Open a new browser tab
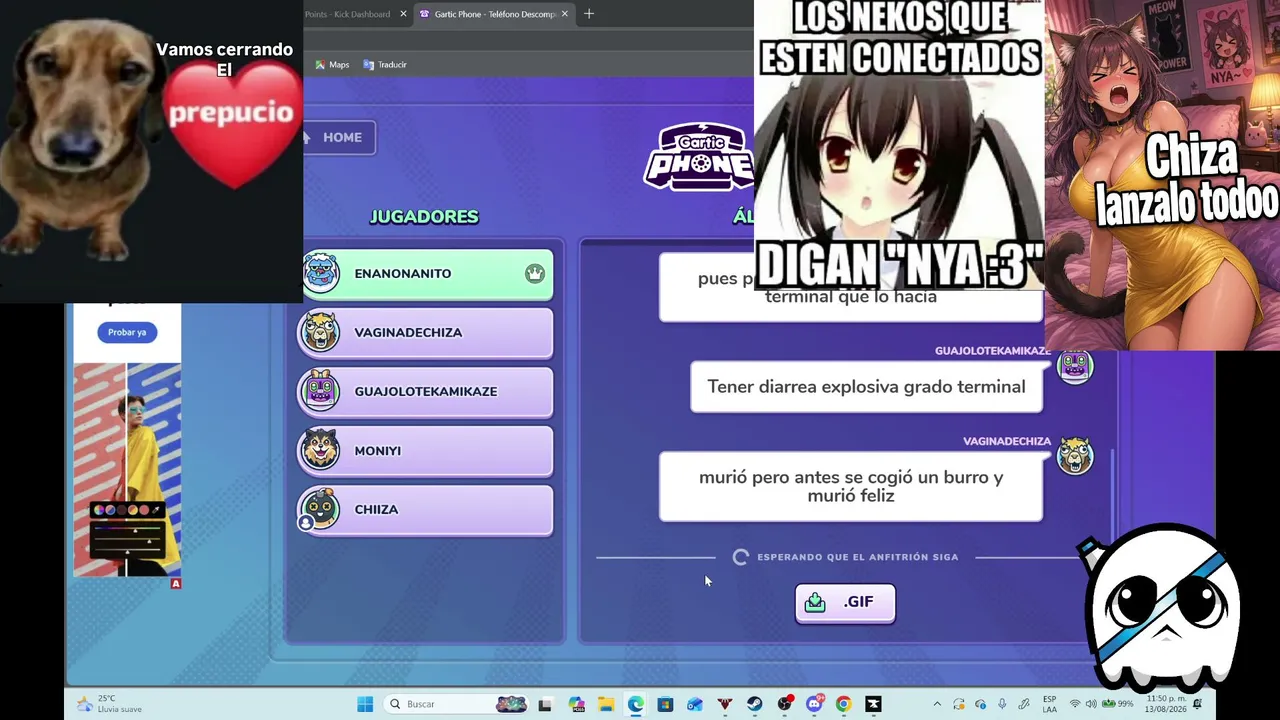Screen dimensions: 1280x720 tap(589, 14)
